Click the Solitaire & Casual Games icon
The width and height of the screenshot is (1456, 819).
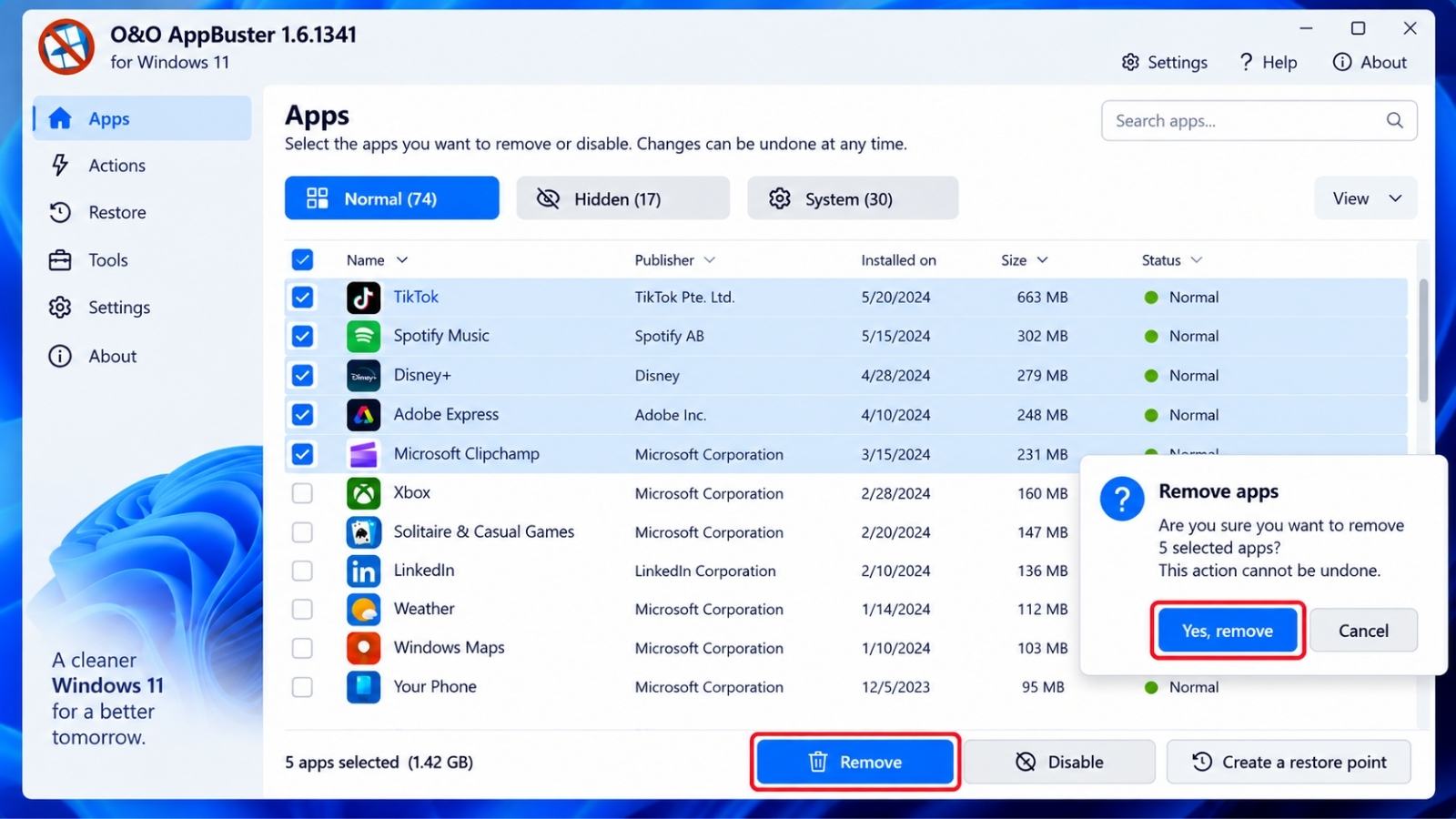[x=363, y=532]
